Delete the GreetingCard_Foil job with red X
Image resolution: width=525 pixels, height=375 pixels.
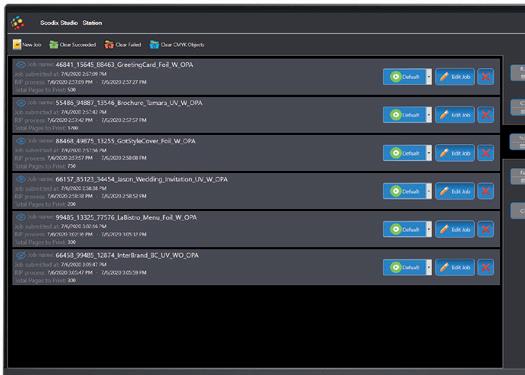(x=485, y=77)
